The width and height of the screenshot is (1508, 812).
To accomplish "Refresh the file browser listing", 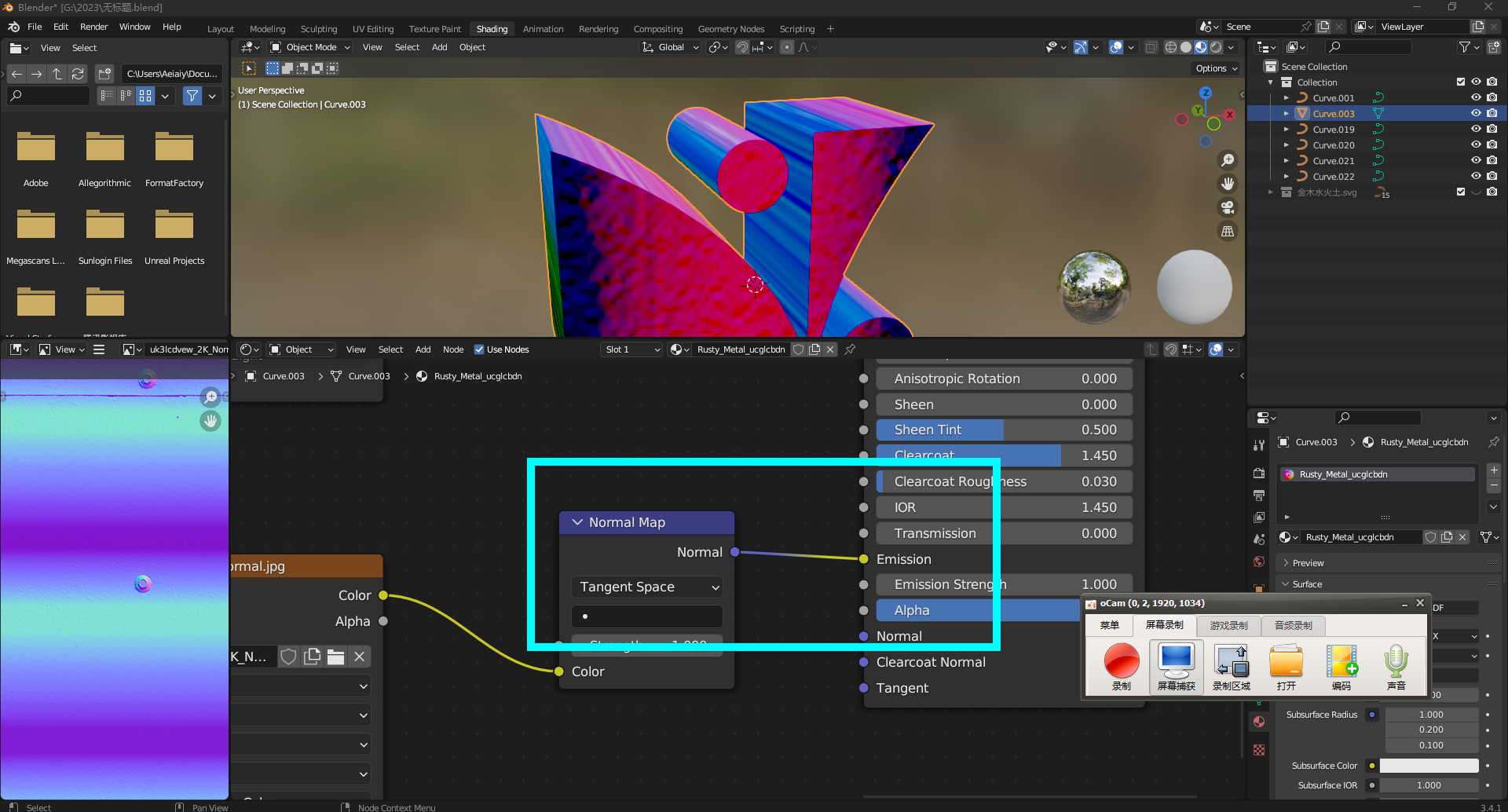I will (78, 74).
